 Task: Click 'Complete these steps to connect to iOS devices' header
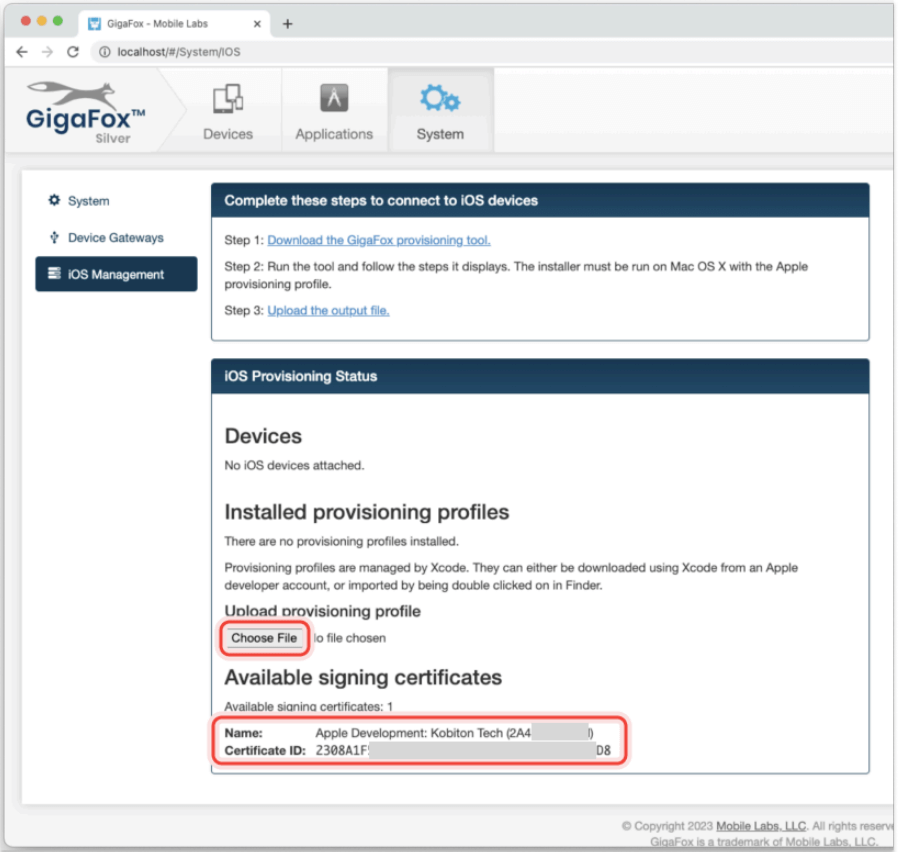point(540,200)
